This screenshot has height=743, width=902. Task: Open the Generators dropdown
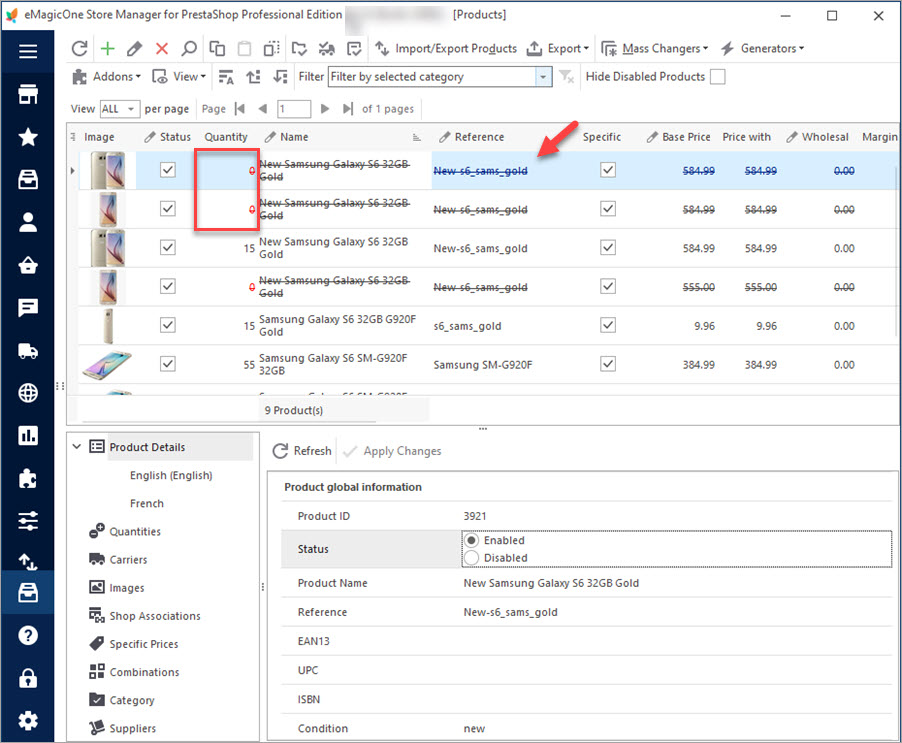pyautogui.click(x=763, y=49)
